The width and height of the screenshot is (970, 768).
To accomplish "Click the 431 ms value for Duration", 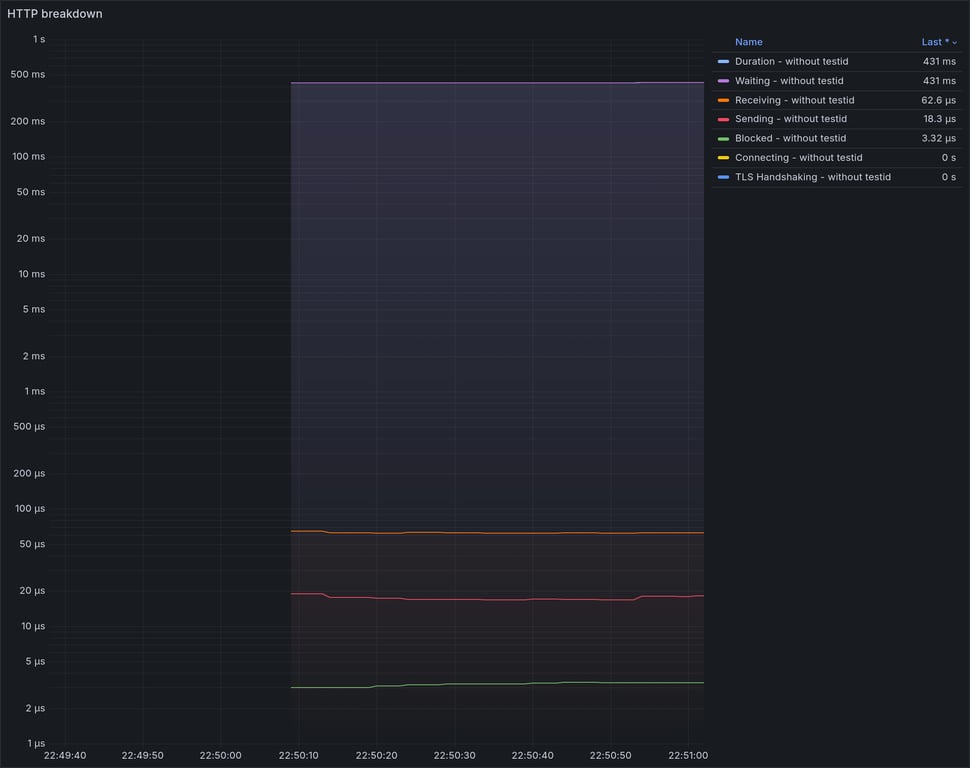I will [939, 61].
